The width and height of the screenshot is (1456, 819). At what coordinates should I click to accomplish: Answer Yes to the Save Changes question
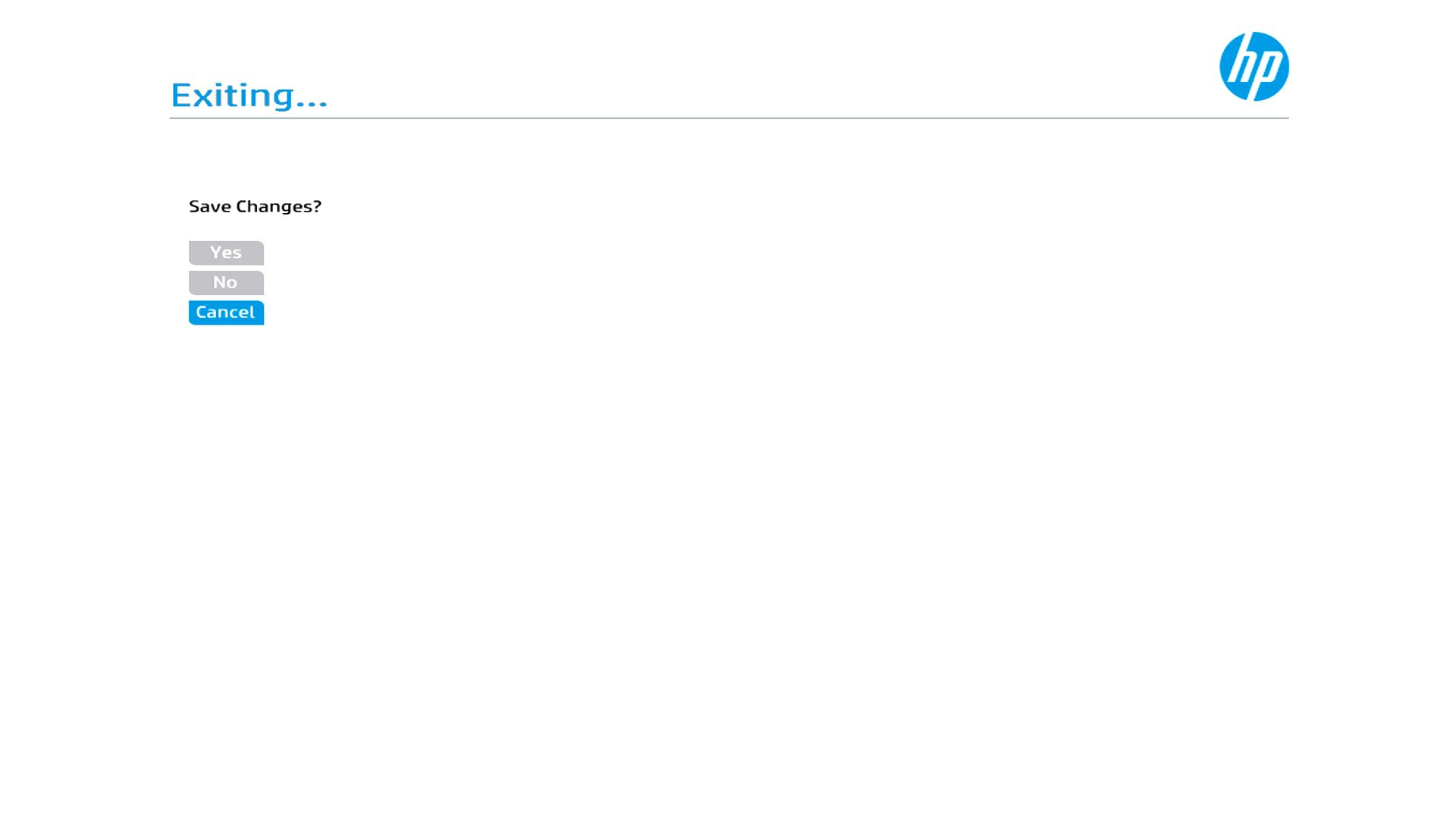226,253
